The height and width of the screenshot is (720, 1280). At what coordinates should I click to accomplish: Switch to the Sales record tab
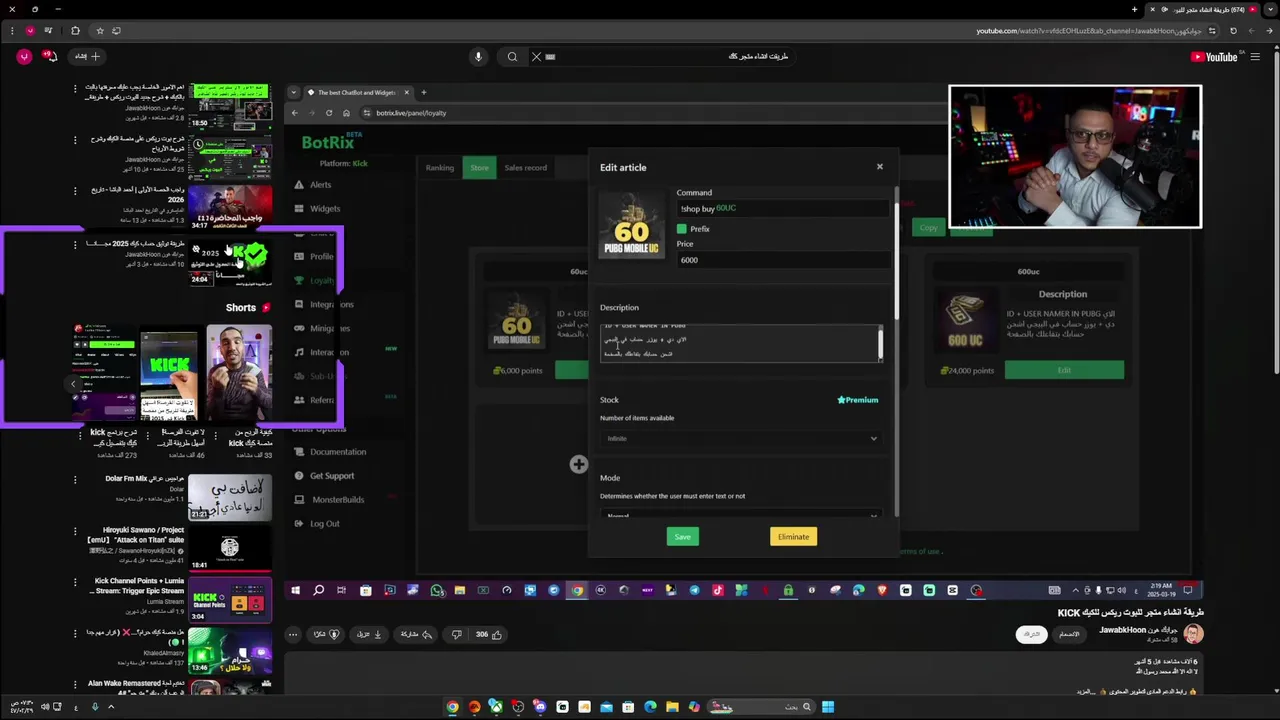(x=525, y=168)
